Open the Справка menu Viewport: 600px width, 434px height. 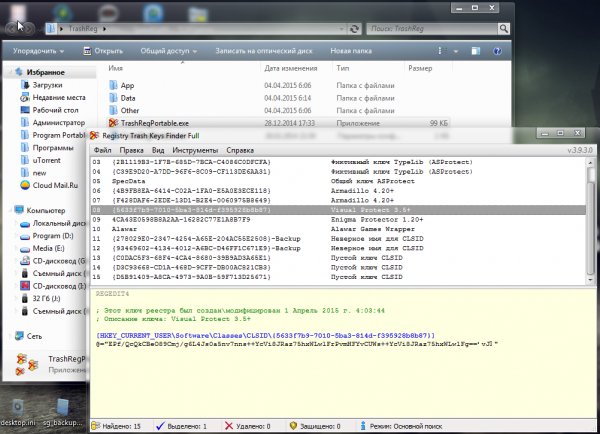pyautogui.click(x=240, y=150)
